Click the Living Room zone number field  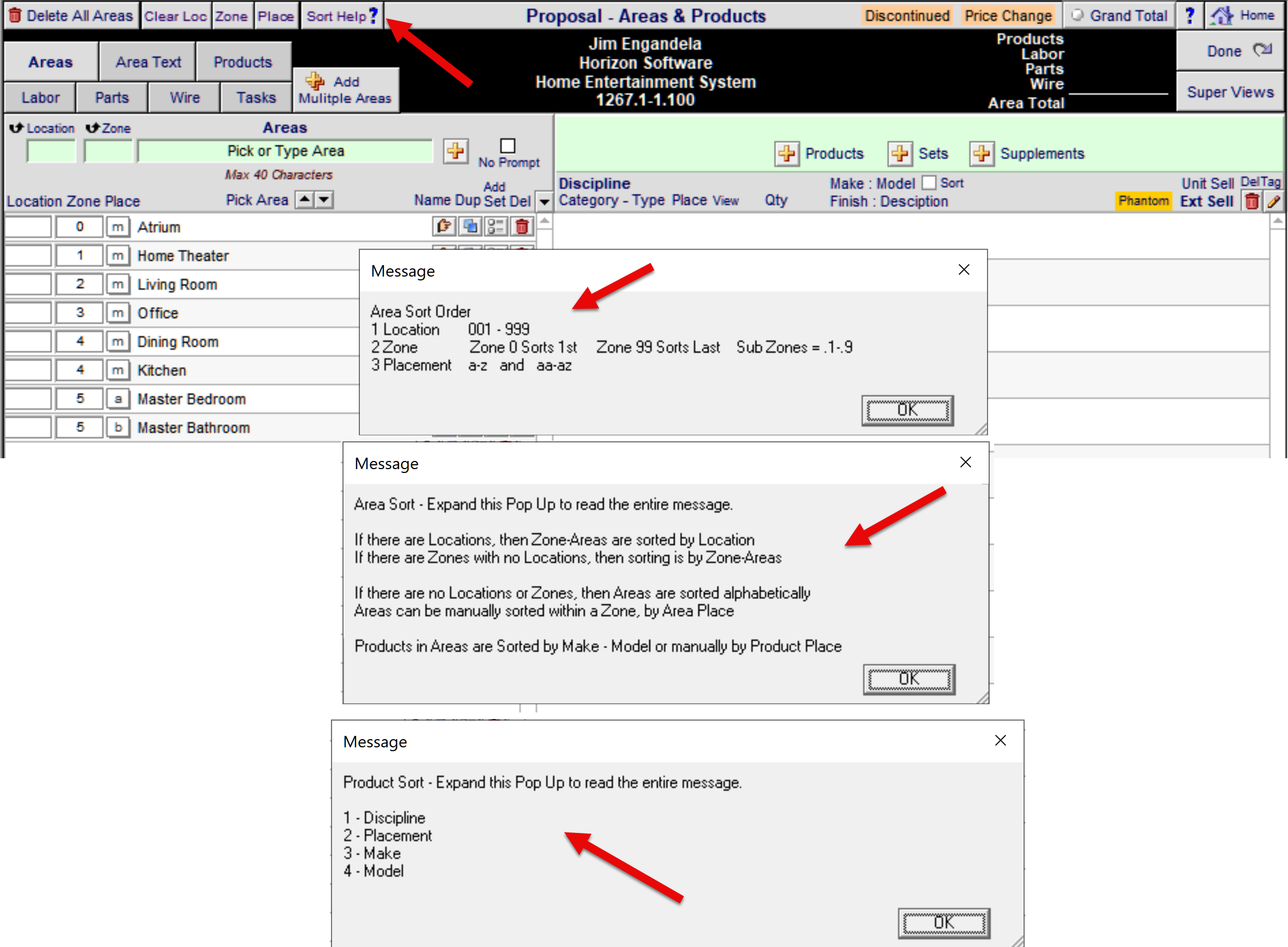tap(80, 284)
